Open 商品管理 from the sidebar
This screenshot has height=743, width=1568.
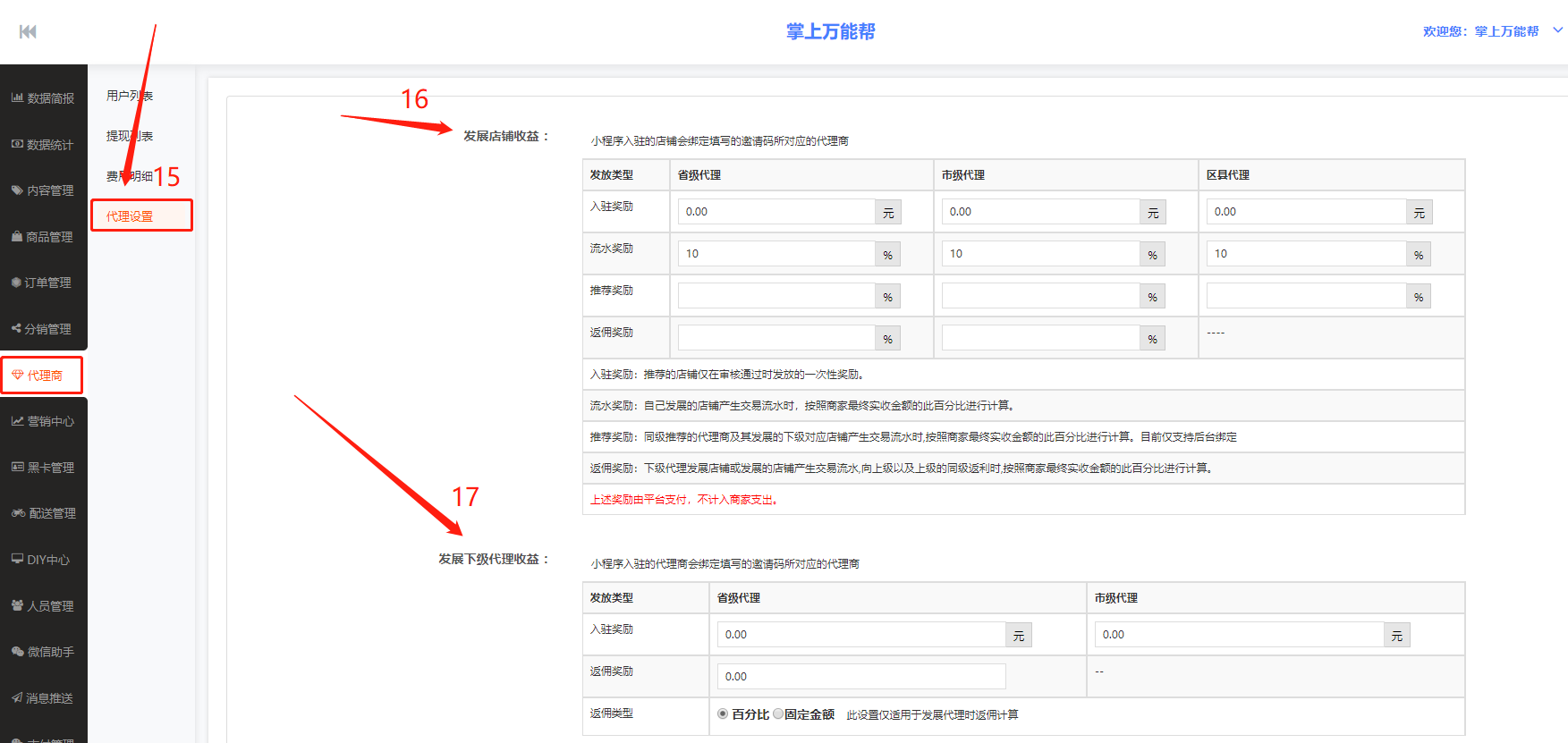click(43, 237)
